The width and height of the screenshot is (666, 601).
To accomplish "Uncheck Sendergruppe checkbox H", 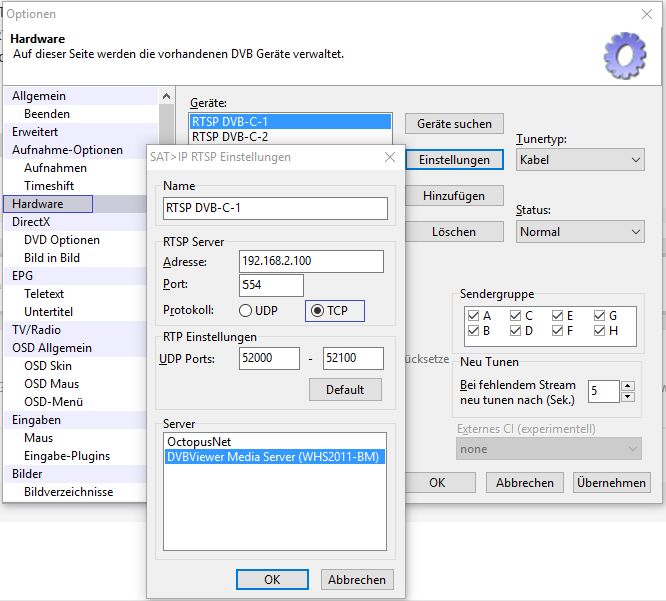I will pos(600,331).
